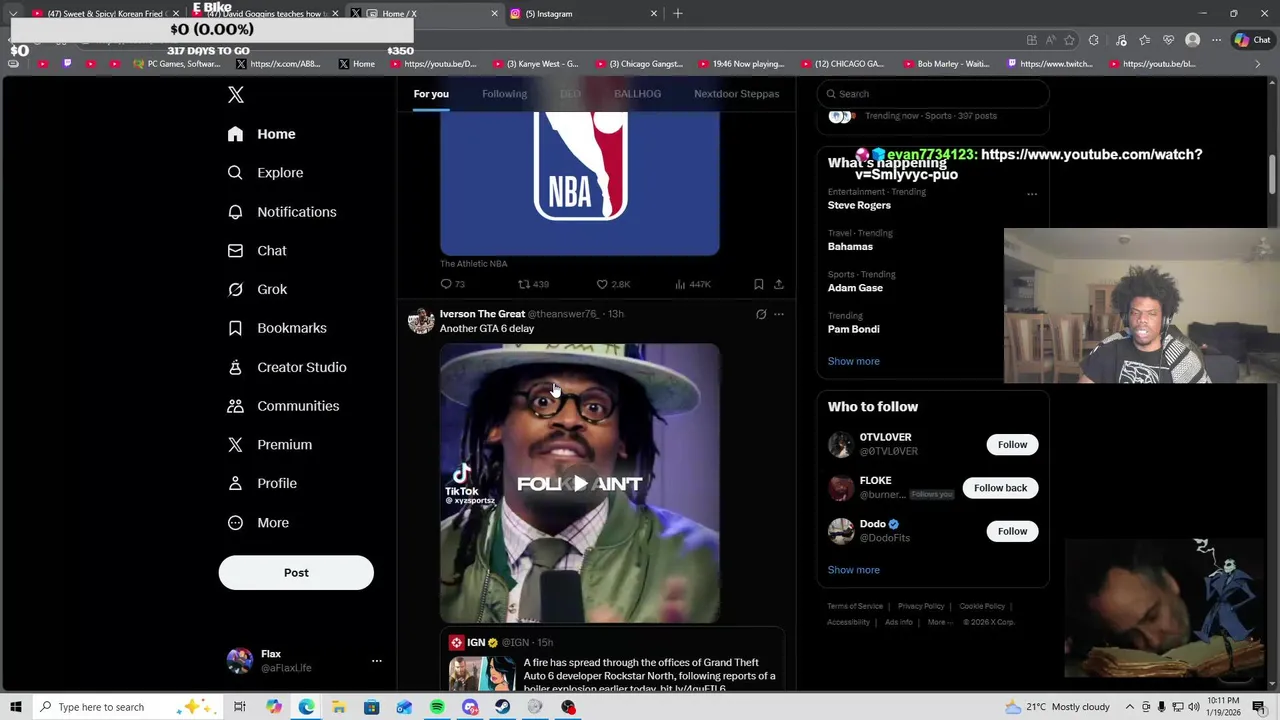Image resolution: width=1280 pixels, height=720 pixels.
Task: Expand the footer More menu
Action: (x=939, y=622)
